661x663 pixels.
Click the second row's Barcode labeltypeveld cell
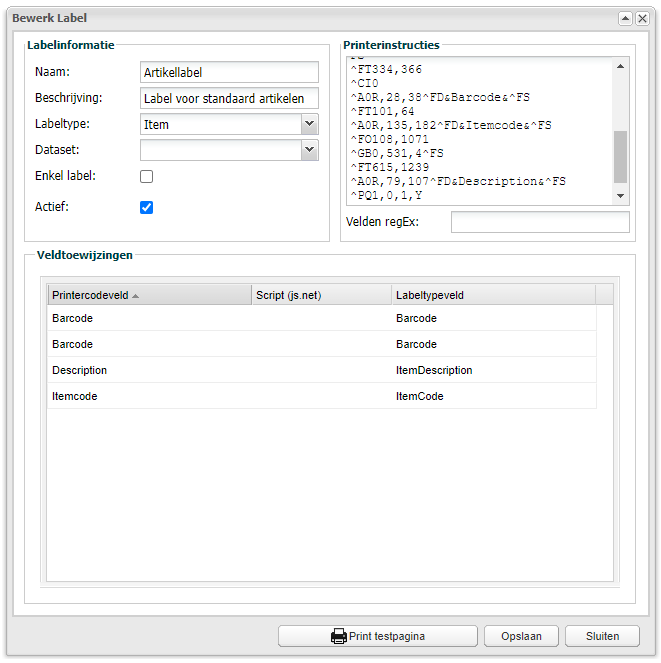(494, 344)
